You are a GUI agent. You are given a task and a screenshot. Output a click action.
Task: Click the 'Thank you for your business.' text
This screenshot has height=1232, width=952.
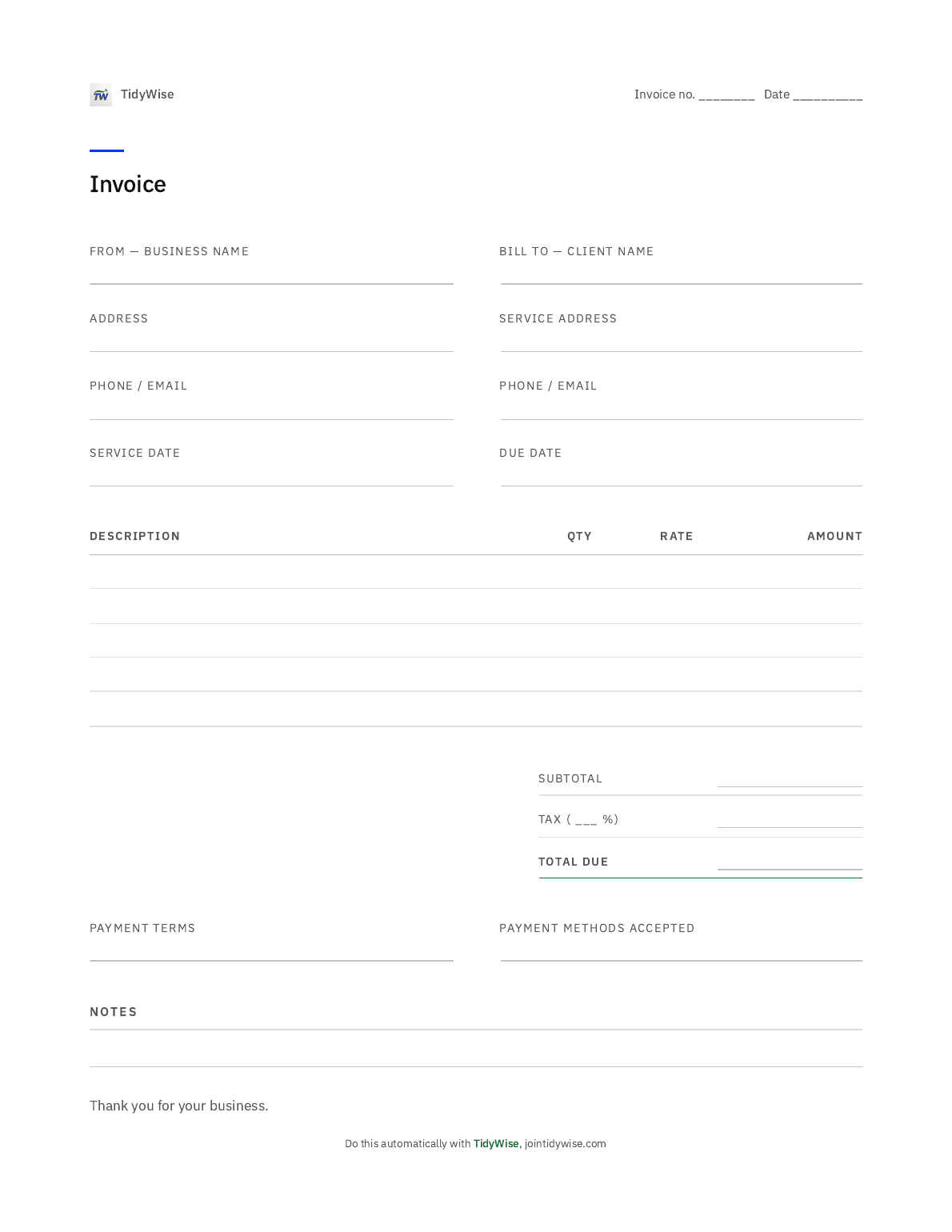pos(179,1106)
